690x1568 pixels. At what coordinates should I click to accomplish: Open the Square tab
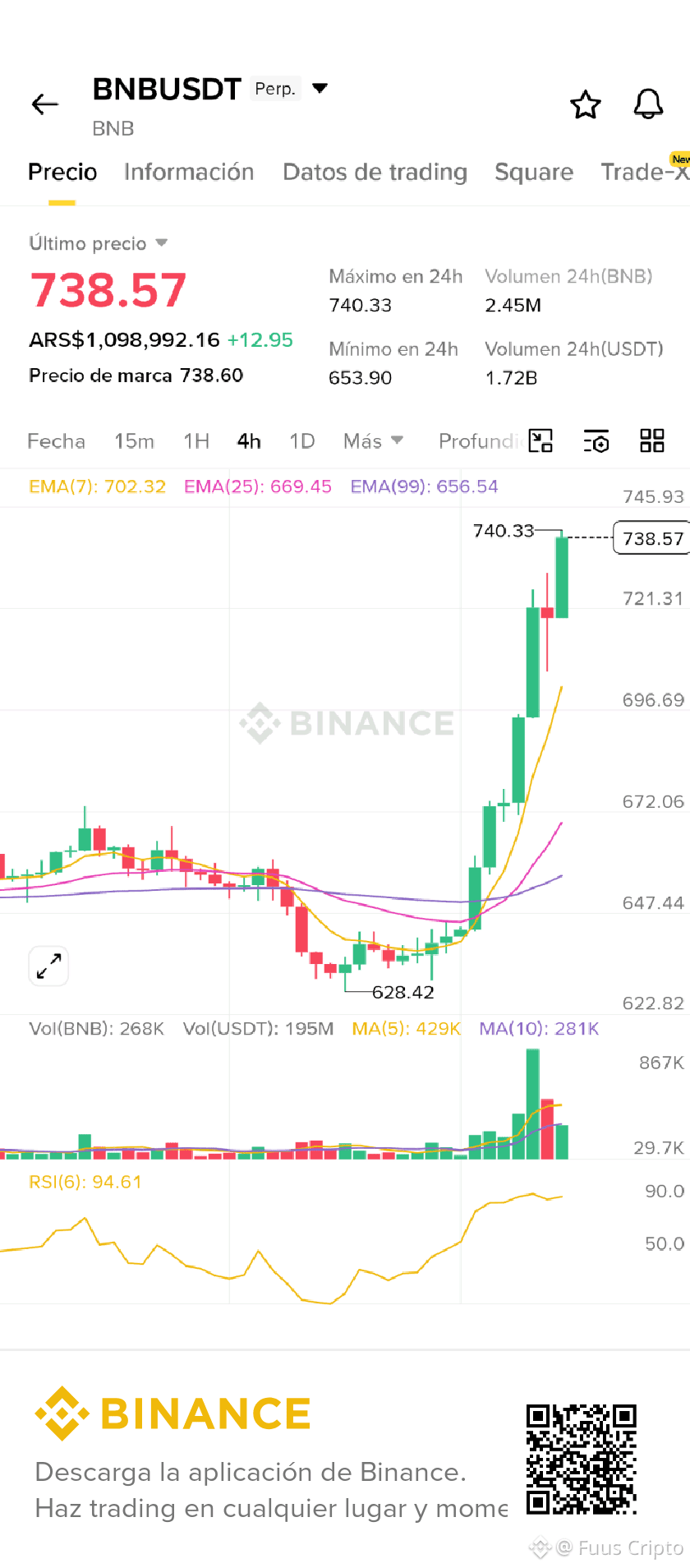tap(534, 172)
